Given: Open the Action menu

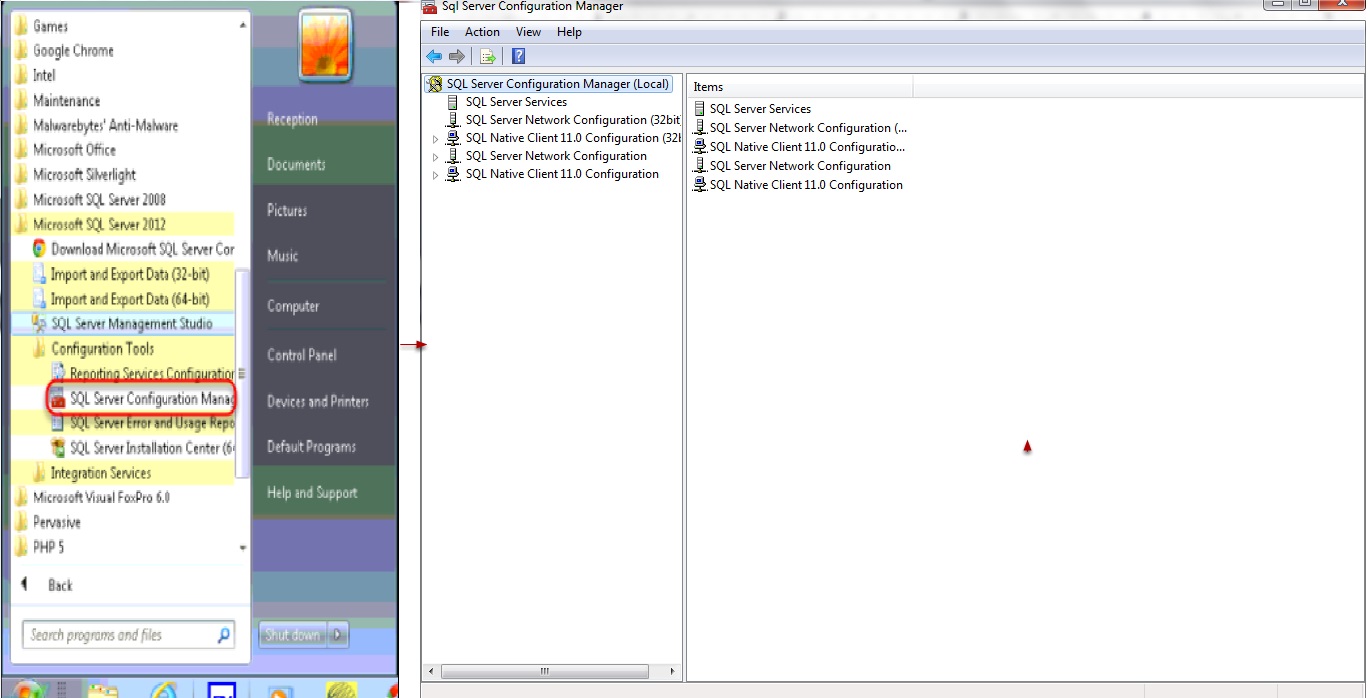Looking at the screenshot, I should tap(482, 32).
